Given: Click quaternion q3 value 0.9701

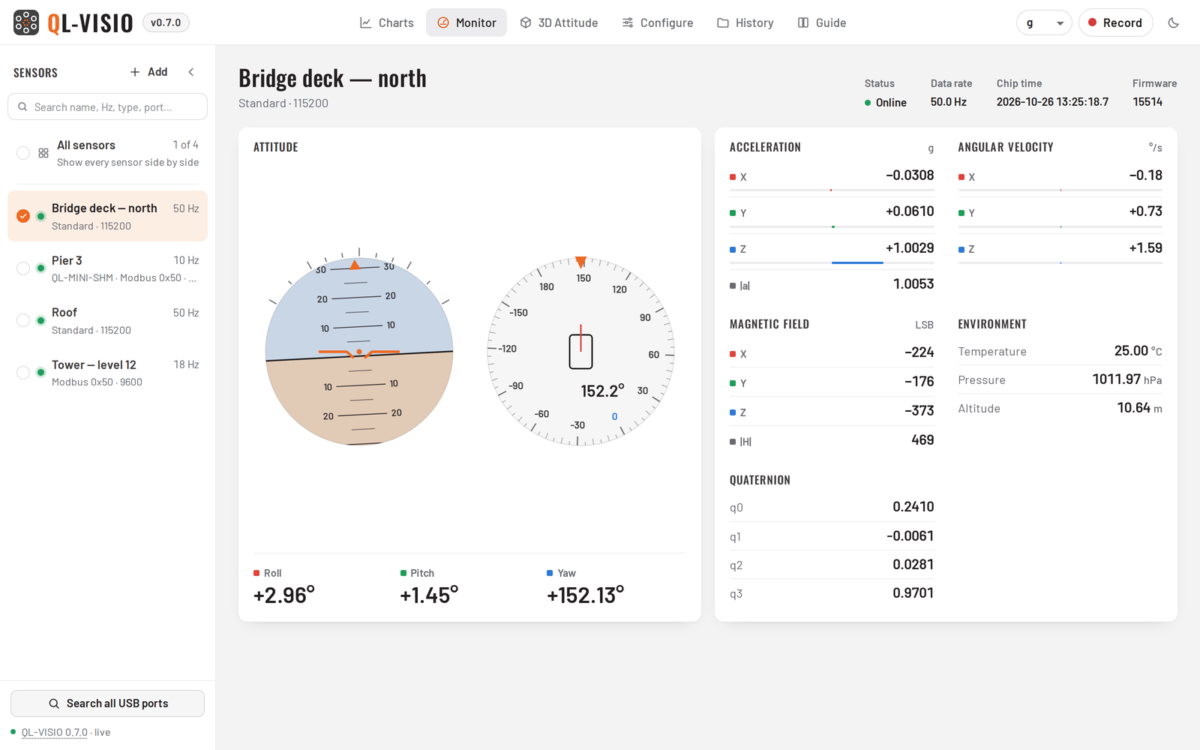Looking at the screenshot, I should click(914, 594).
